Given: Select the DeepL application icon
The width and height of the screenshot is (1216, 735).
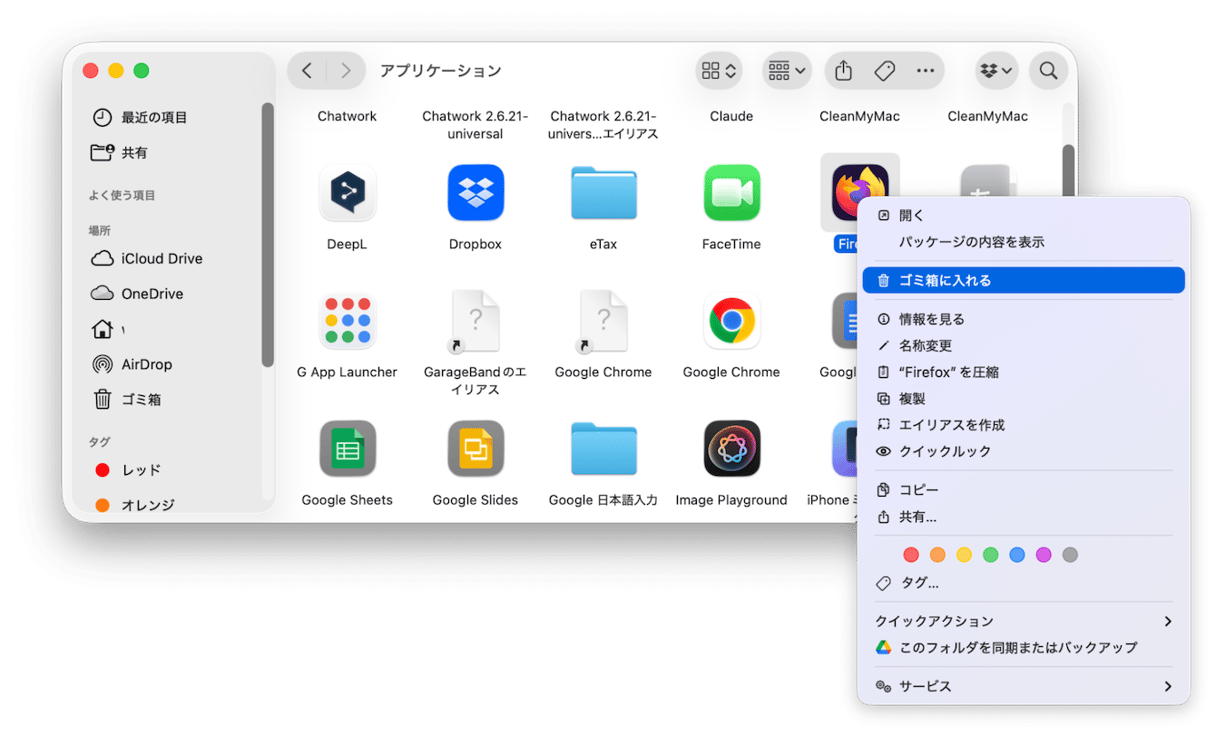Looking at the screenshot, I should pos(347,192).
